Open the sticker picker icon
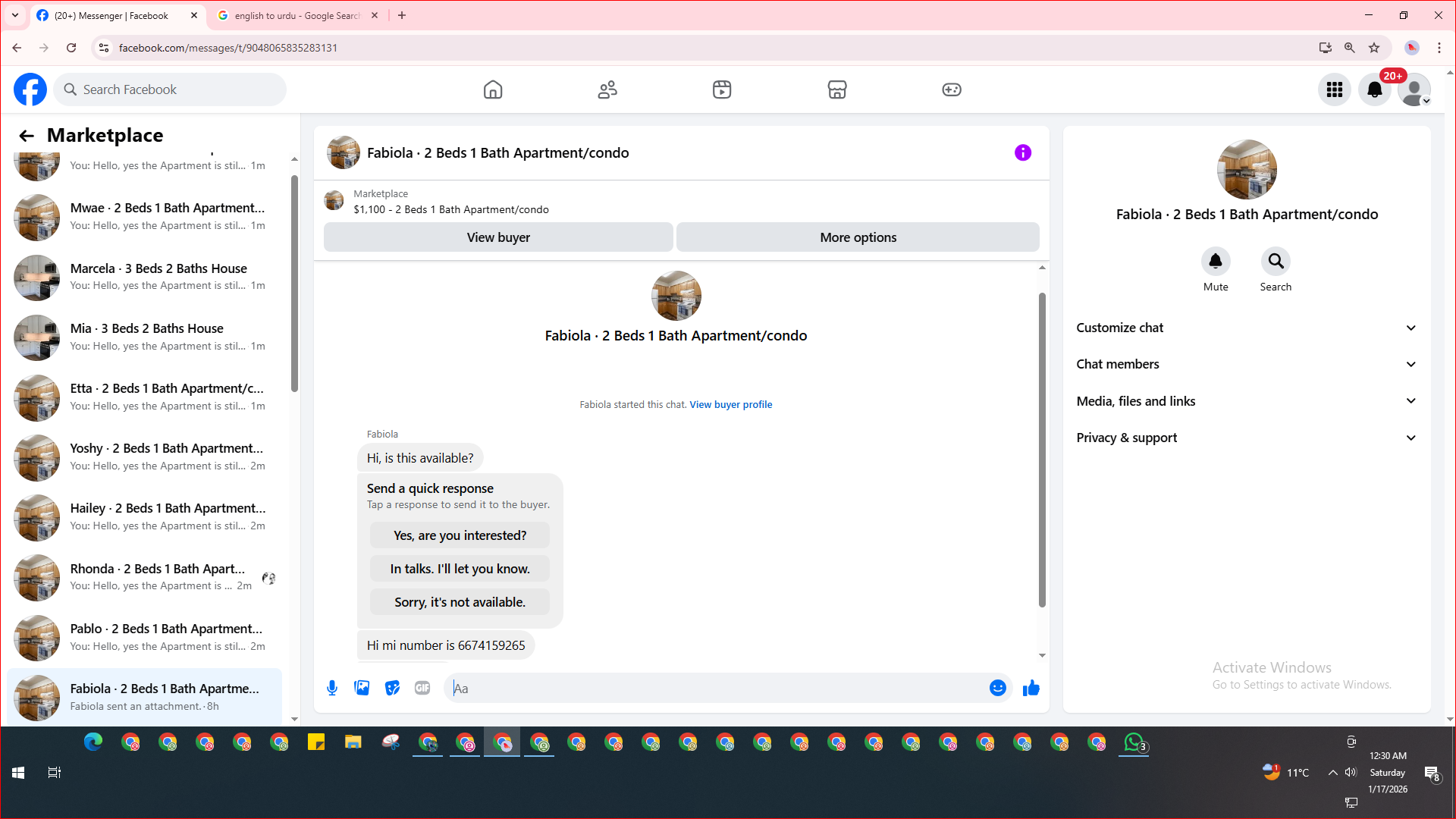Image resolution: width=1456 pixels, height=819 pixels. pos(392,688)
